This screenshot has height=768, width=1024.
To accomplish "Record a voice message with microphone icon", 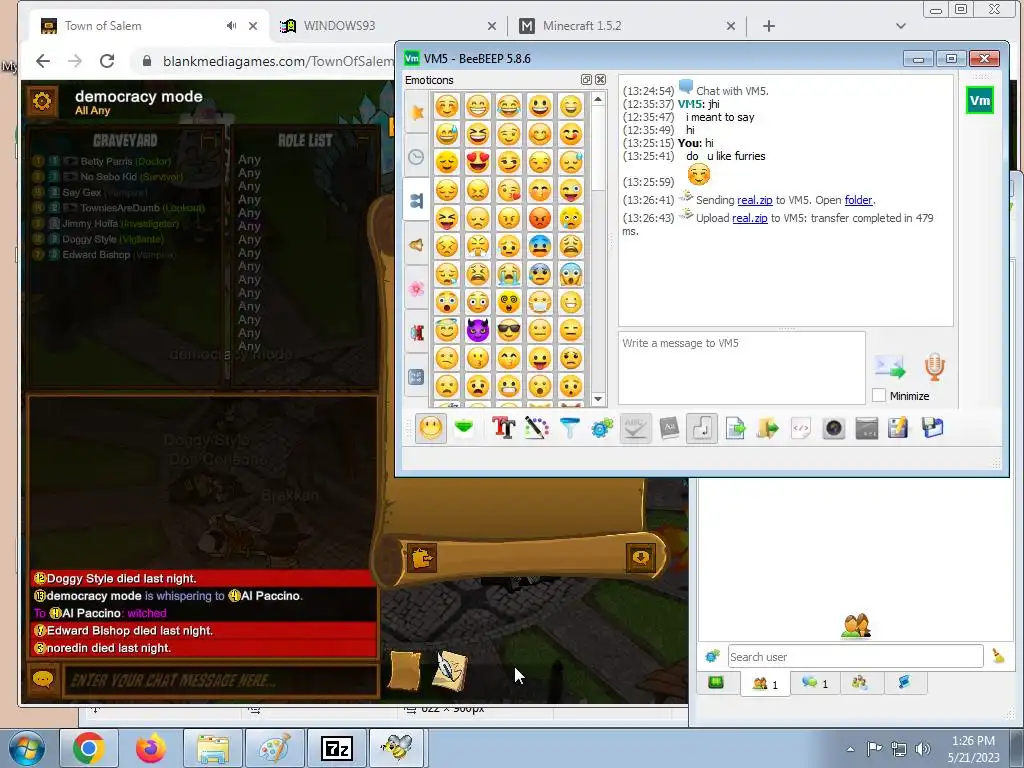I will pyautogui.click(x=935, y=367).
